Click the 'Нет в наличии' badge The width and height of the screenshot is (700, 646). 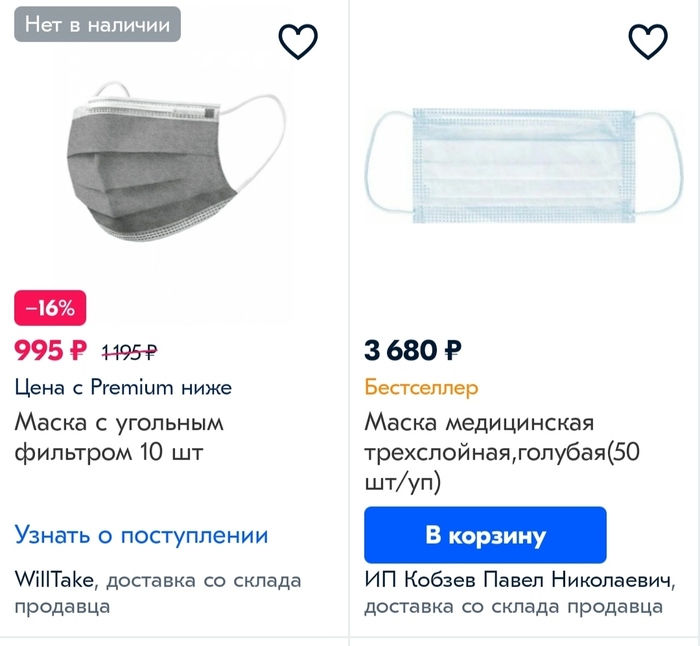click(97, 25)
